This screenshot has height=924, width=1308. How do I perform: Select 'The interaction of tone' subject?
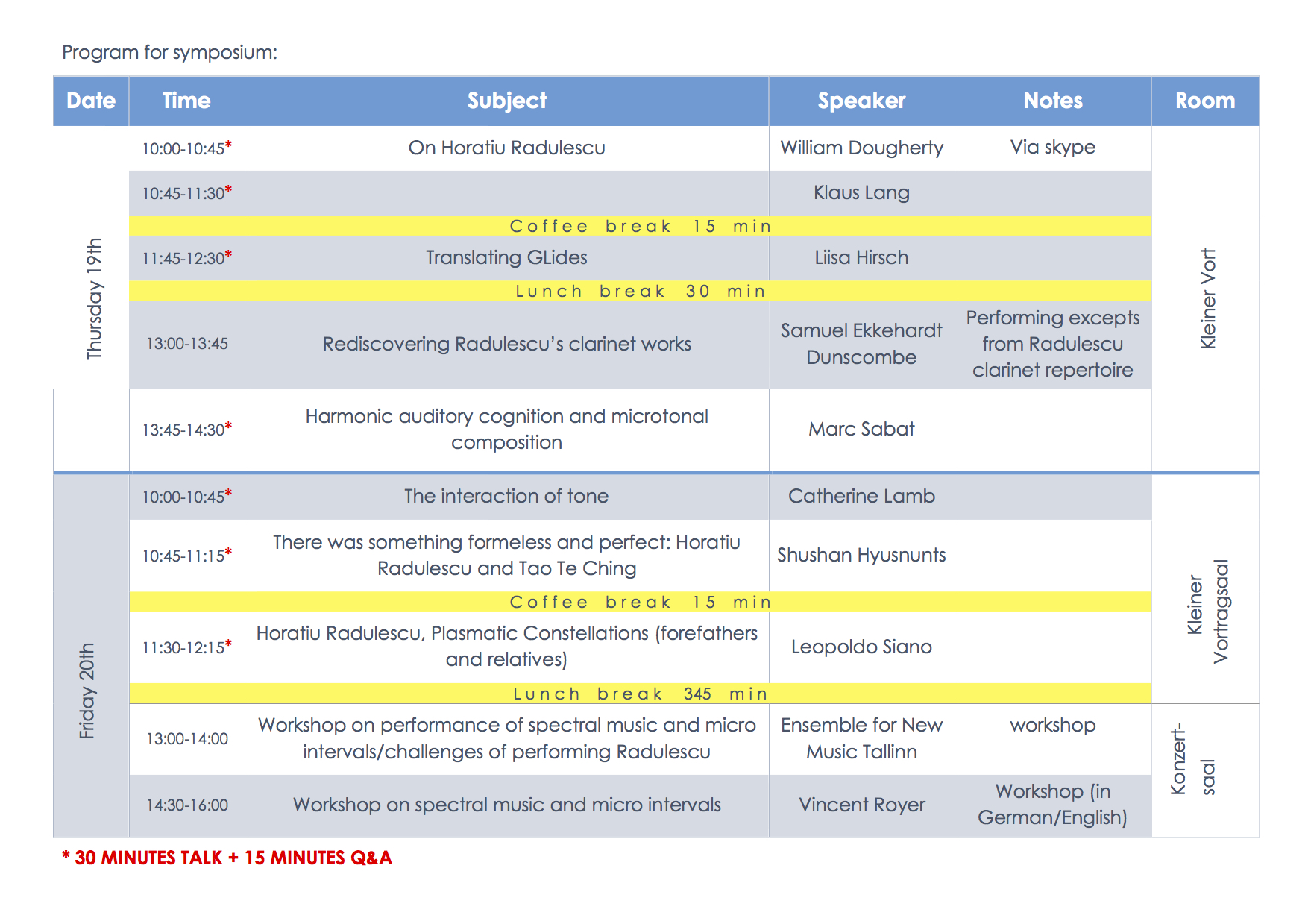(x=506, y=496)
